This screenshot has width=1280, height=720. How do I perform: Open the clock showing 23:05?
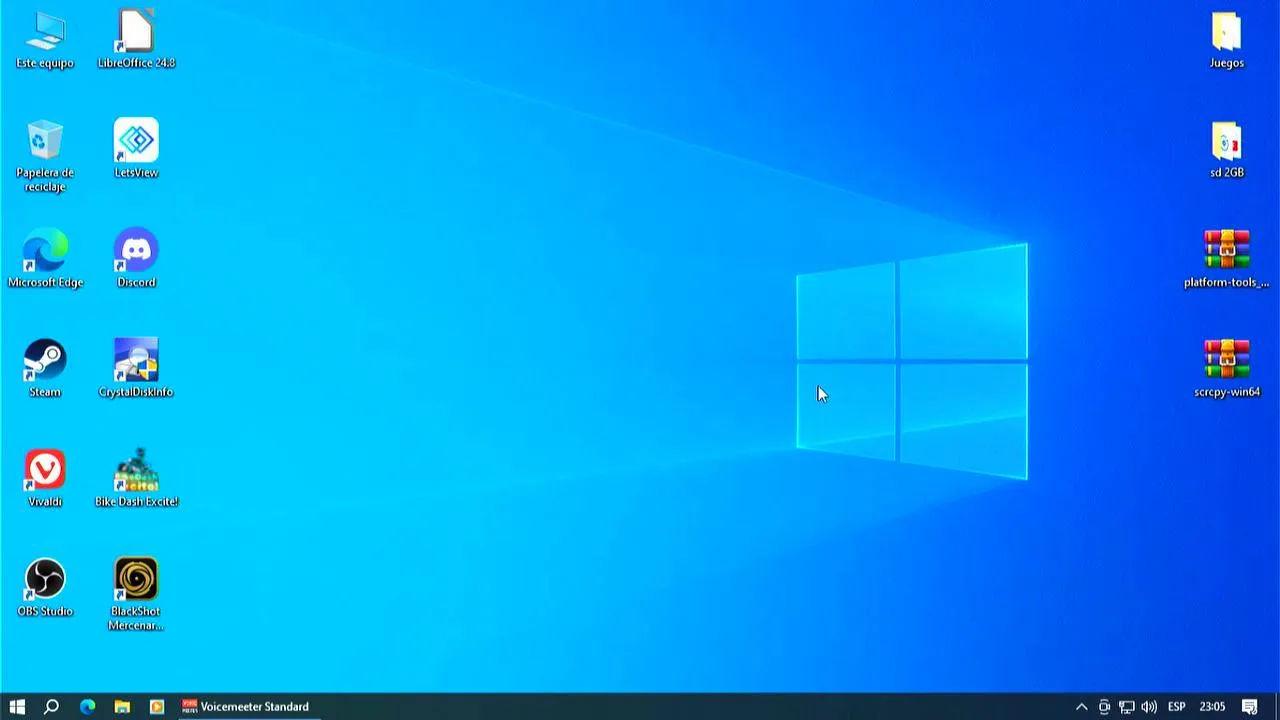1212,707
